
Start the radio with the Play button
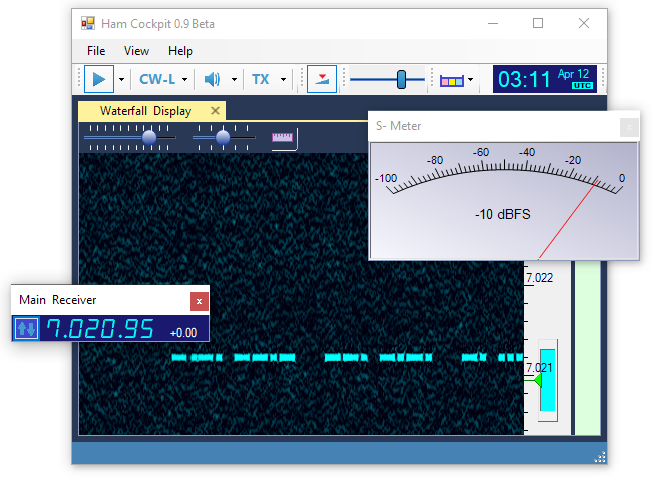99,79
